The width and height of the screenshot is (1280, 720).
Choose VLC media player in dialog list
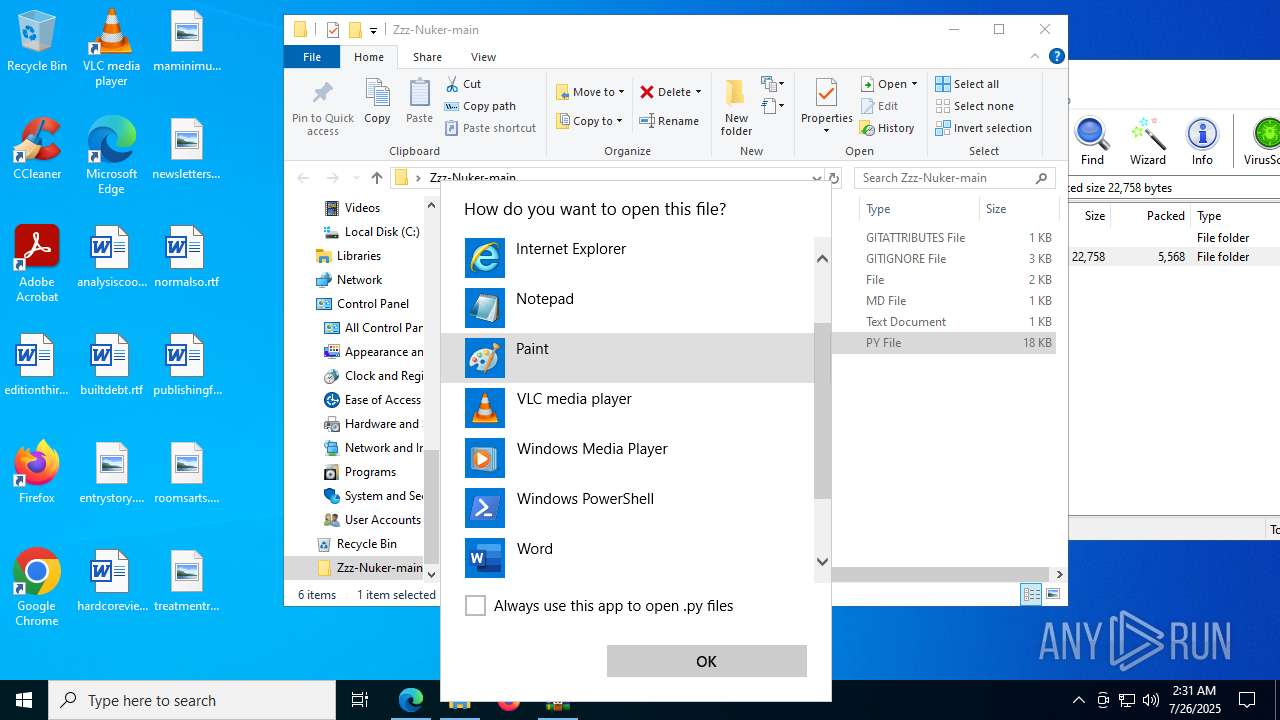pos(627,408)
